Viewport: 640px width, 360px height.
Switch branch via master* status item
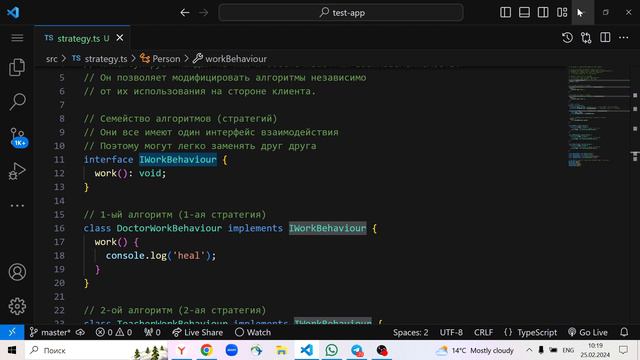point(50,332)
